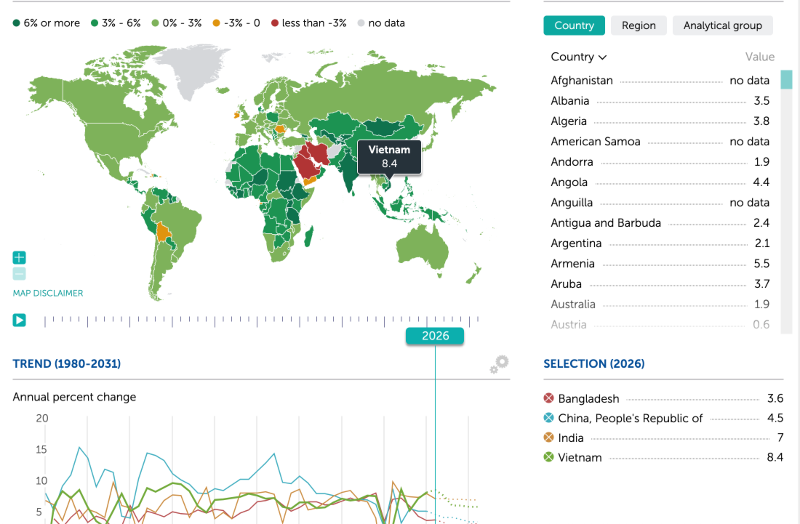800x524 pixels.
Task: Click Vietnam name in the selection list
Action: click(x=580, y=457)
